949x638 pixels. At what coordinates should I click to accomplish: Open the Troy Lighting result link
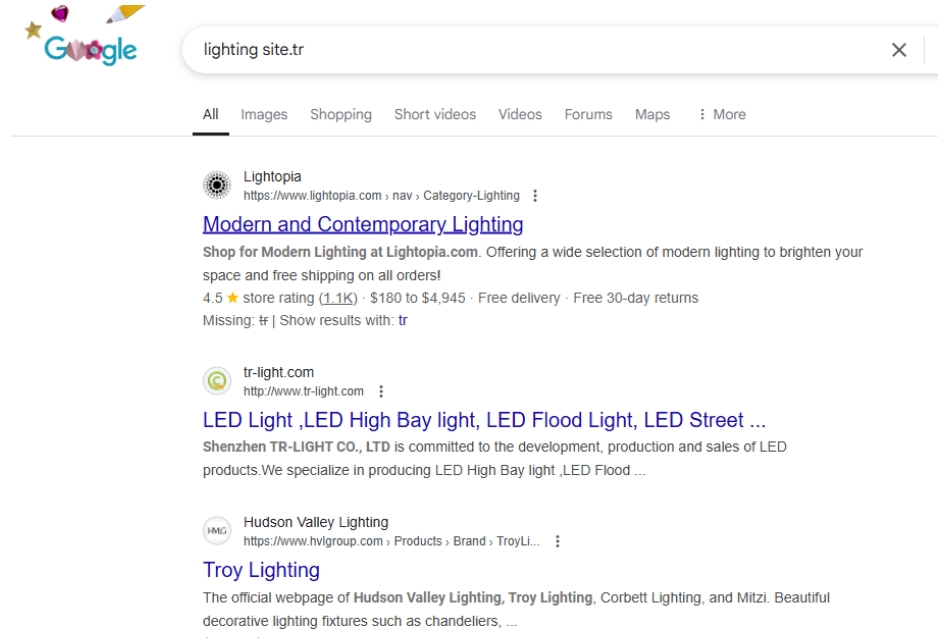click(261, 570)
